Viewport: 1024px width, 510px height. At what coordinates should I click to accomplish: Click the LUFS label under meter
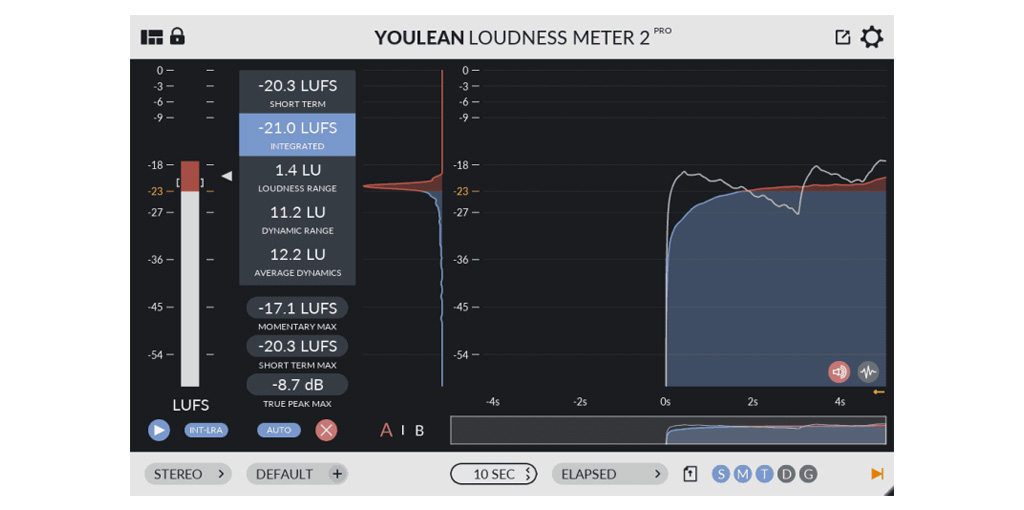(x=191, y=406)
